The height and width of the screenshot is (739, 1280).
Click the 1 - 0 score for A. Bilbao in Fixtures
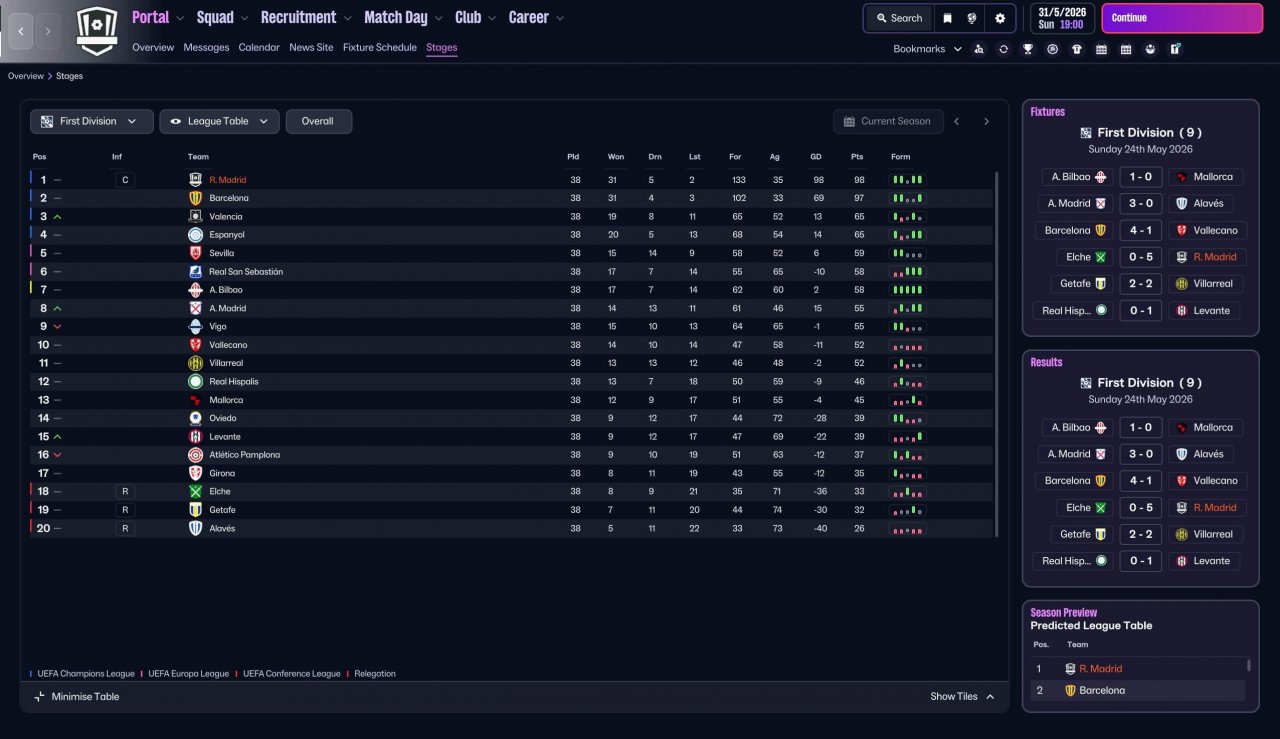[1141, 177]
